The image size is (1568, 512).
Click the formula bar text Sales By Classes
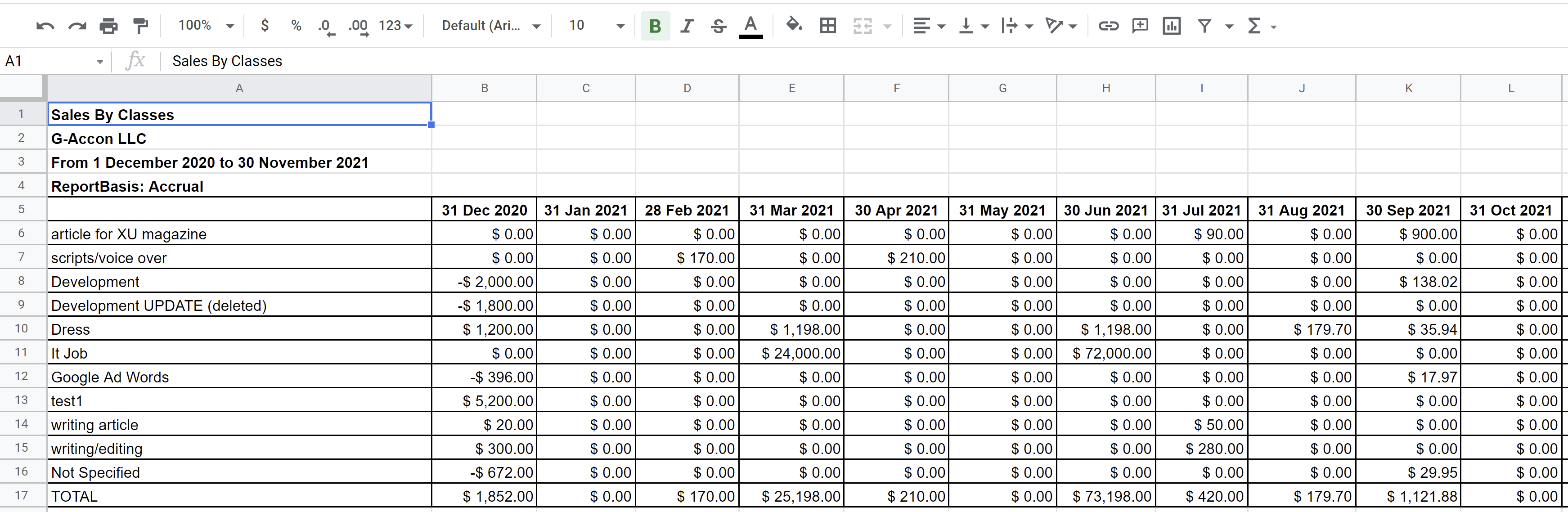point(227,61)
